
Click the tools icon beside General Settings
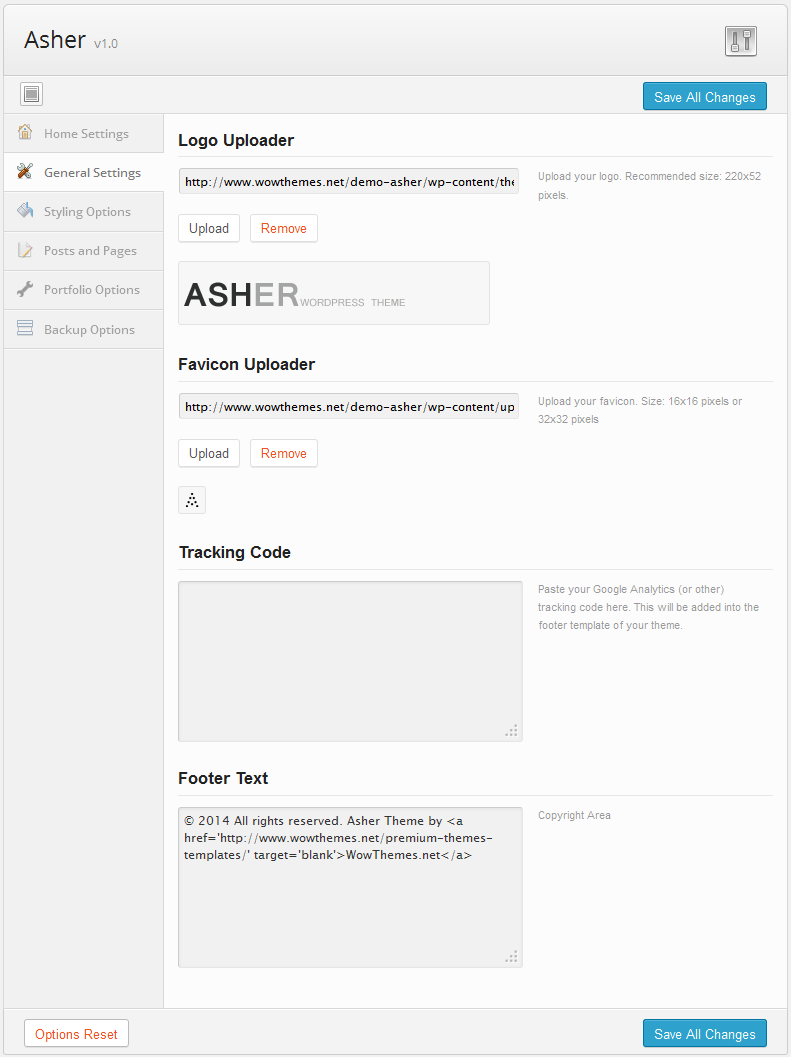point(25,171)
